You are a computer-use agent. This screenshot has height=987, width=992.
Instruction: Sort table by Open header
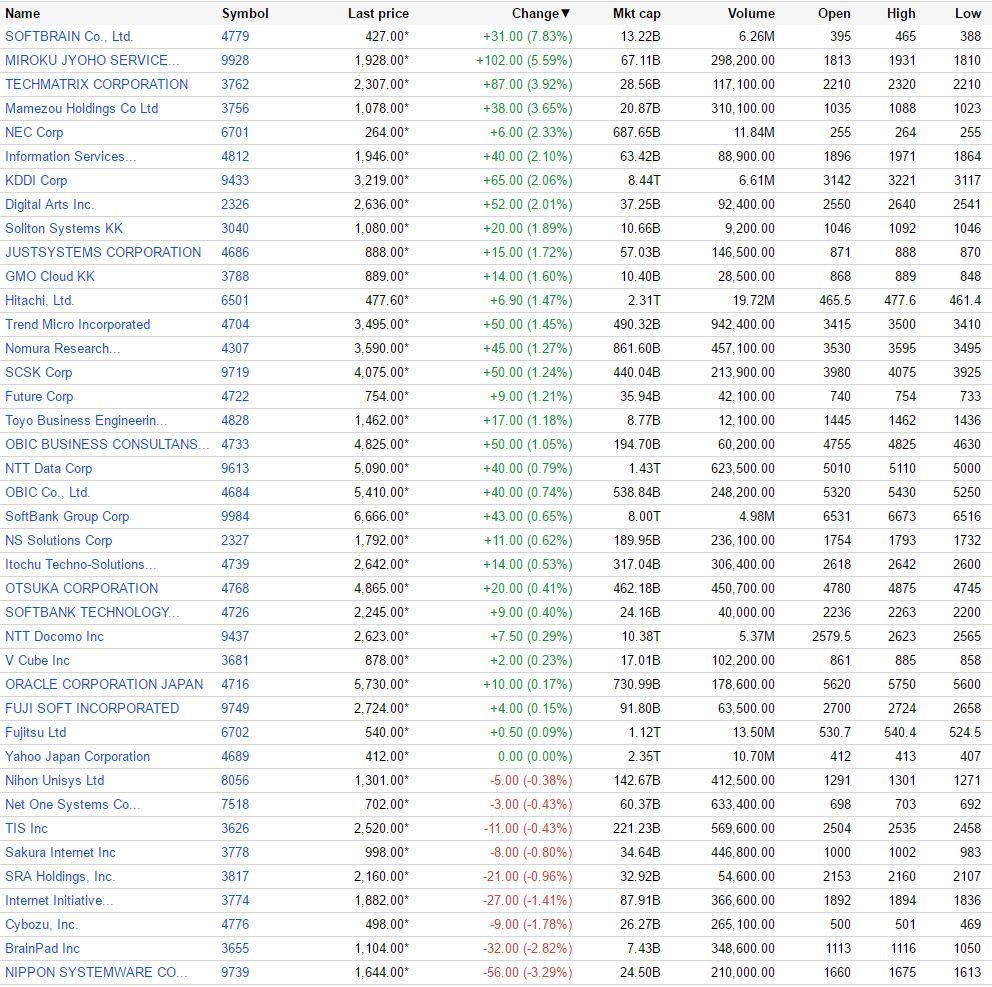[834, 13]
